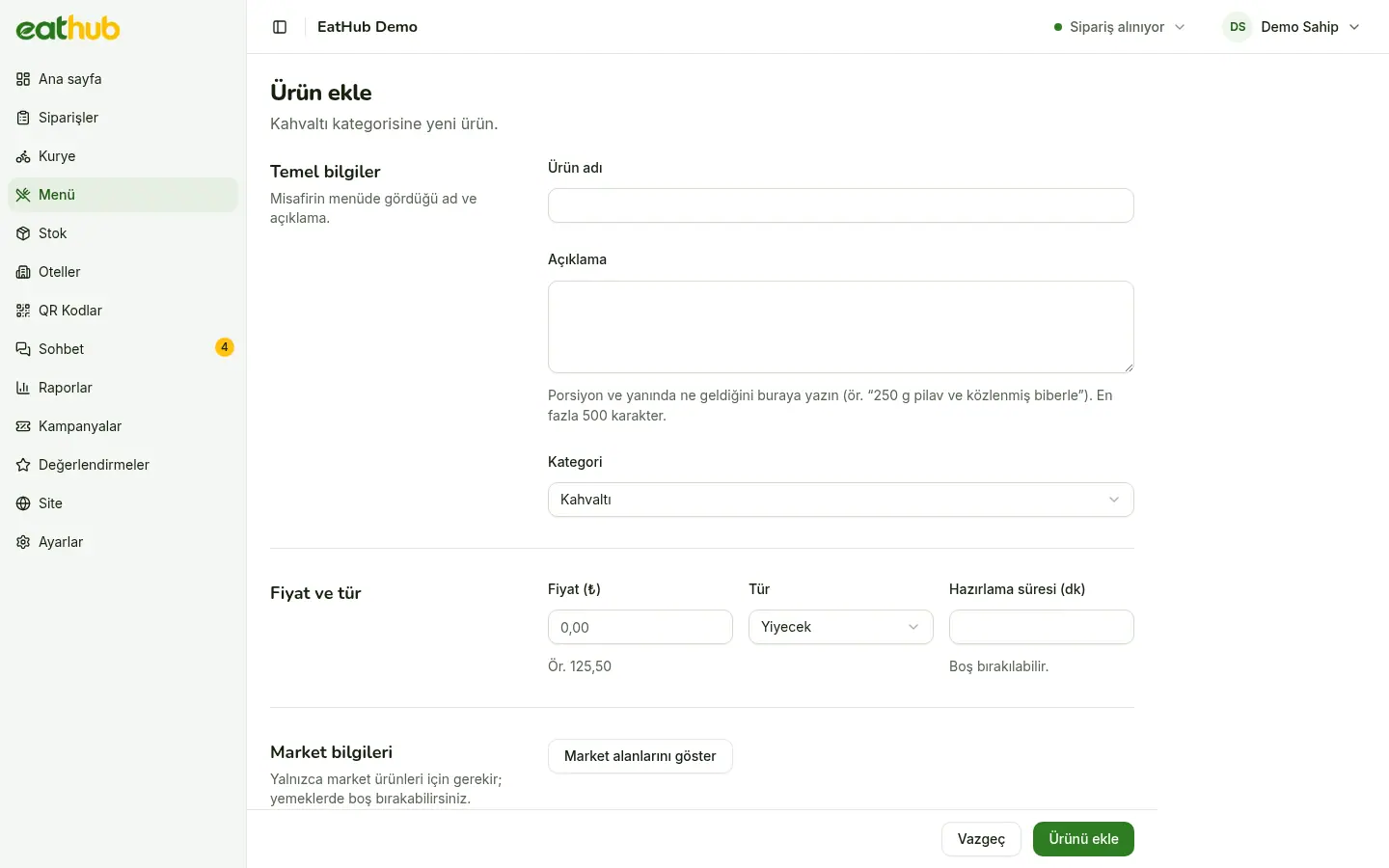This screenshot has width=1389, height=868.
Task: Click the Boş bırakılabilir hint text
Action: [998, 666]
